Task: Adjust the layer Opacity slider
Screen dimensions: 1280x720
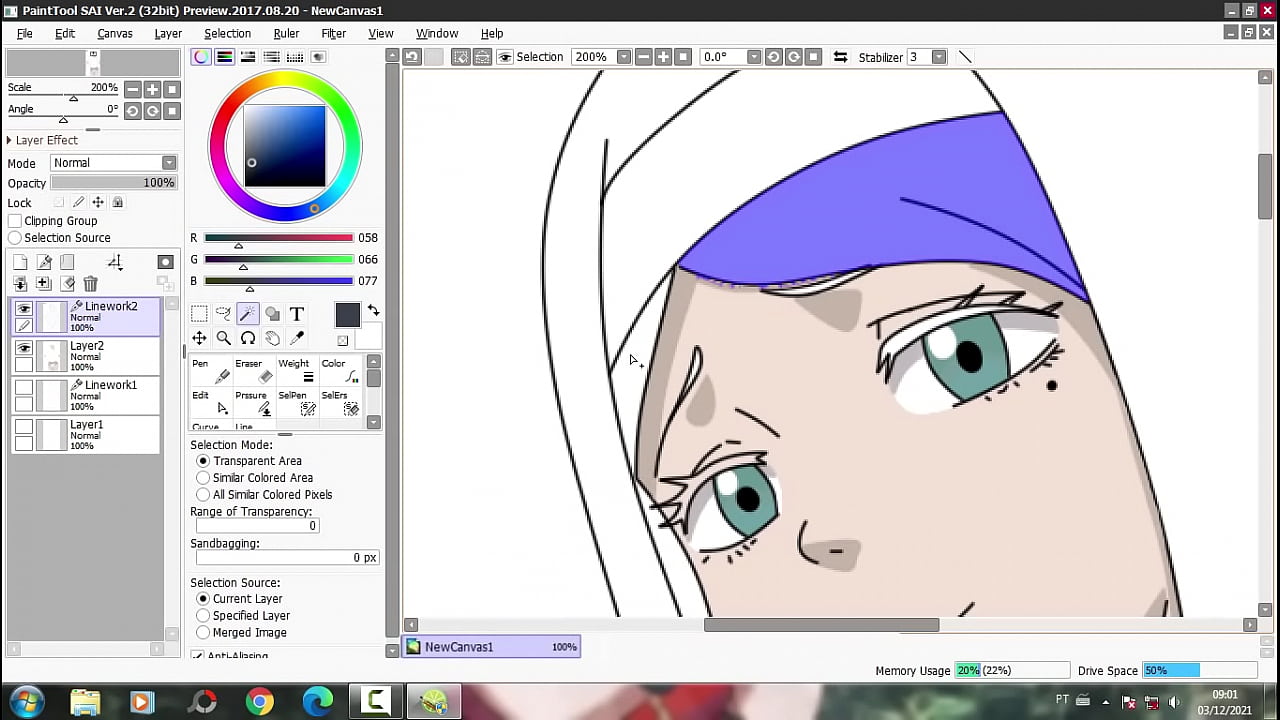Action: [x=113, y=183]
